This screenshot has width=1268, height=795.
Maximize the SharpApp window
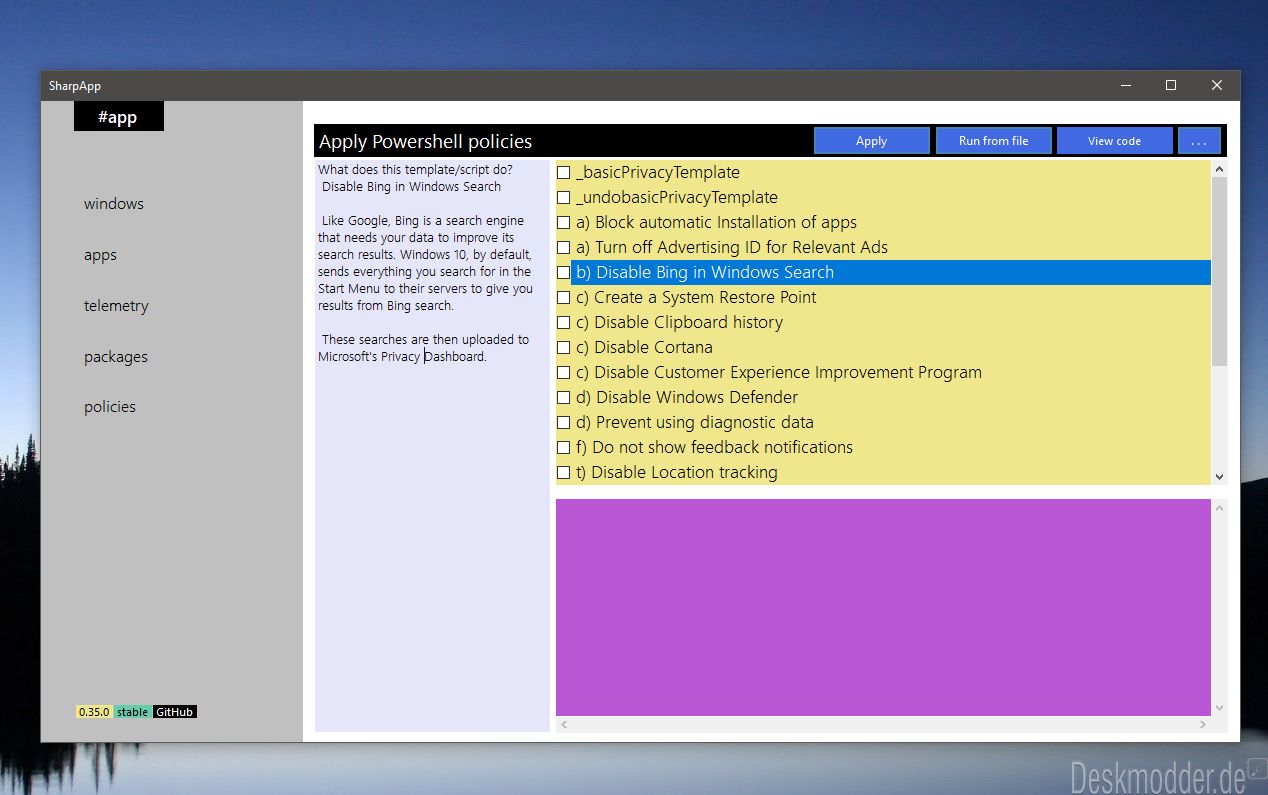coord(1171,86)
